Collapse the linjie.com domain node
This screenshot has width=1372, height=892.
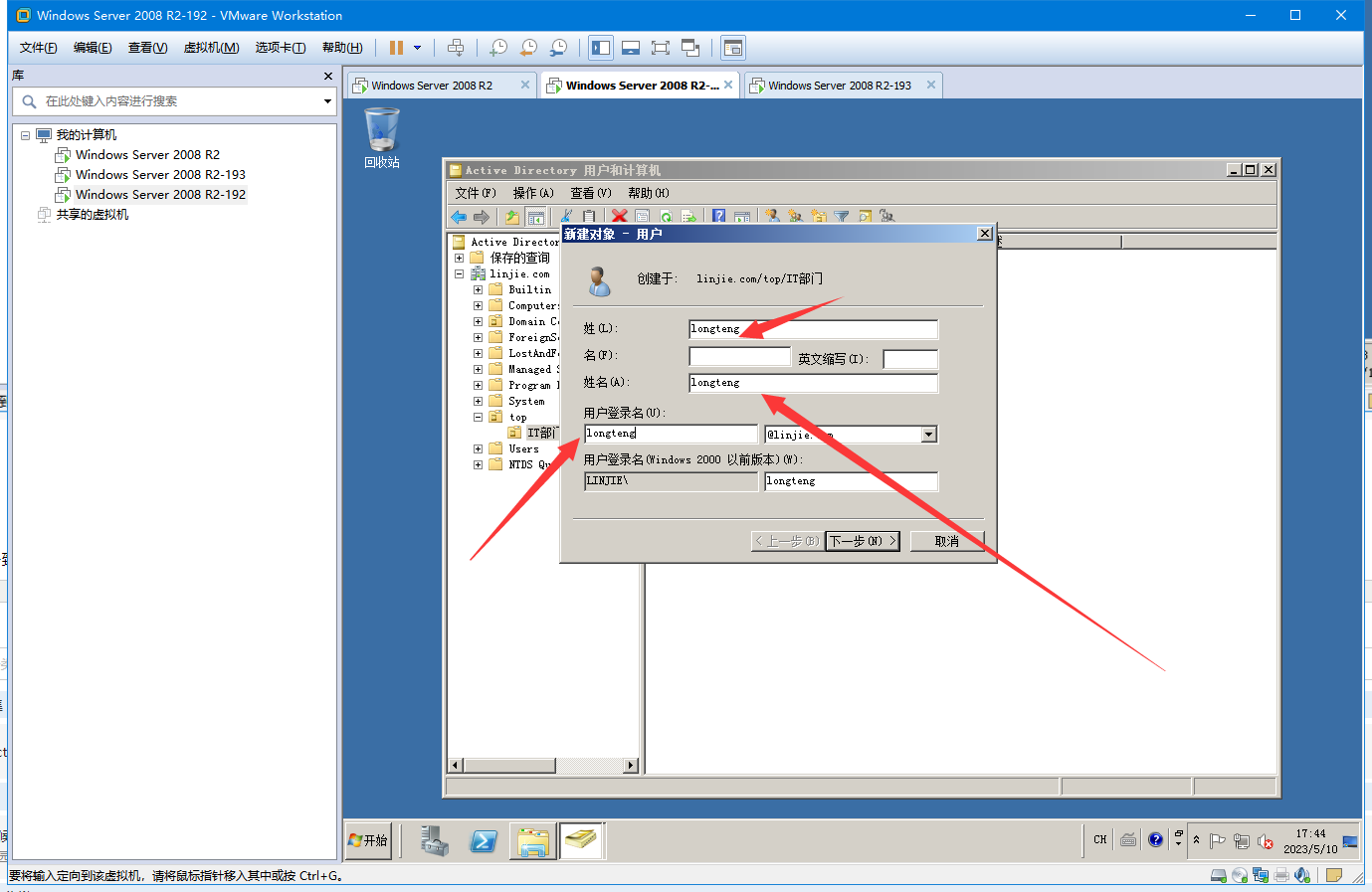(460, 273)
